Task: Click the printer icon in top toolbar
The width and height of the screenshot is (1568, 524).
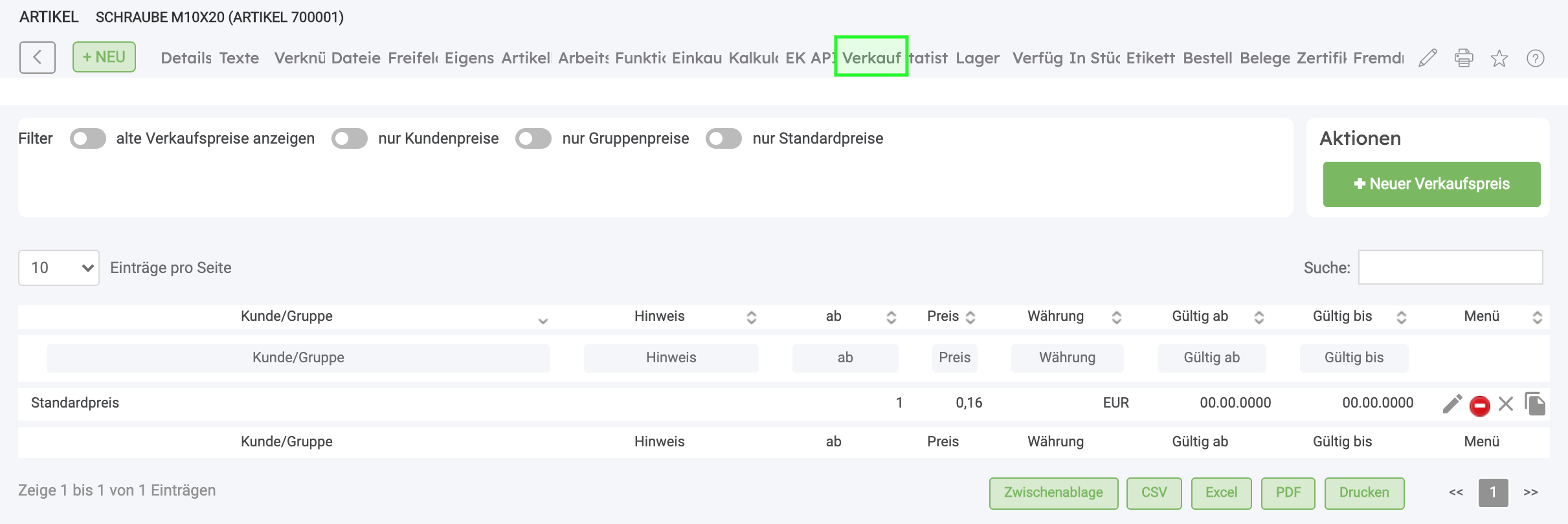Action: click(1464, 58)
